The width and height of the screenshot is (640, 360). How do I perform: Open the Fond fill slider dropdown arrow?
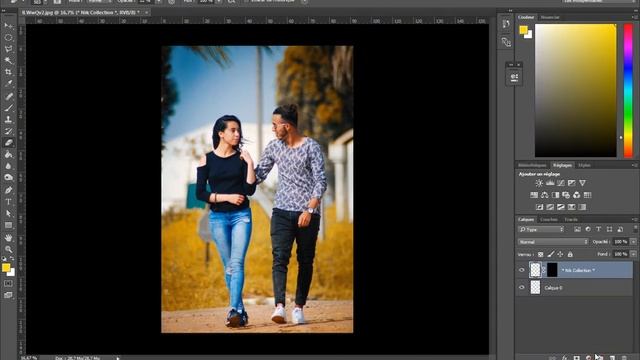633,254
